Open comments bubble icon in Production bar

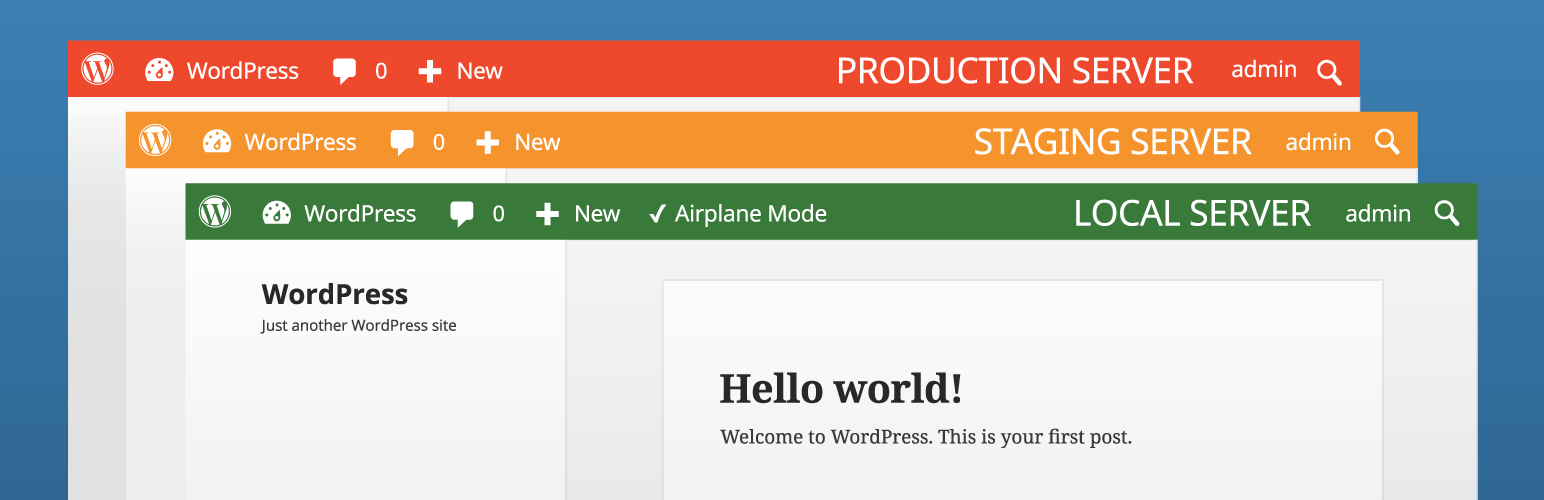(345, 72)
